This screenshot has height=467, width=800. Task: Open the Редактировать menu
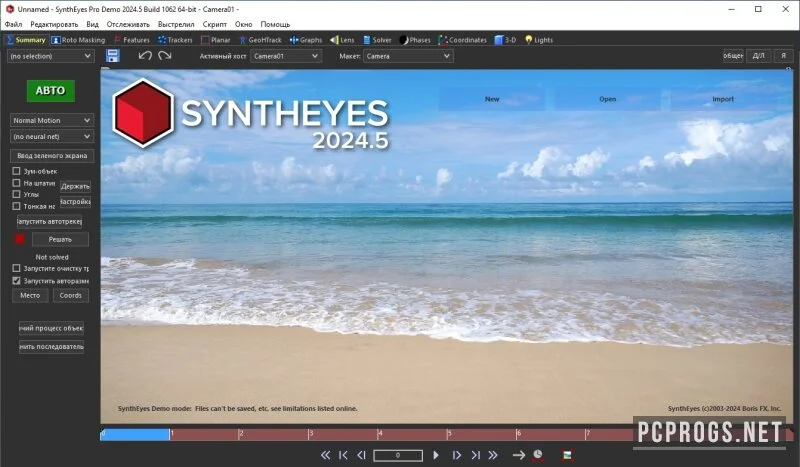coord(54,24)
